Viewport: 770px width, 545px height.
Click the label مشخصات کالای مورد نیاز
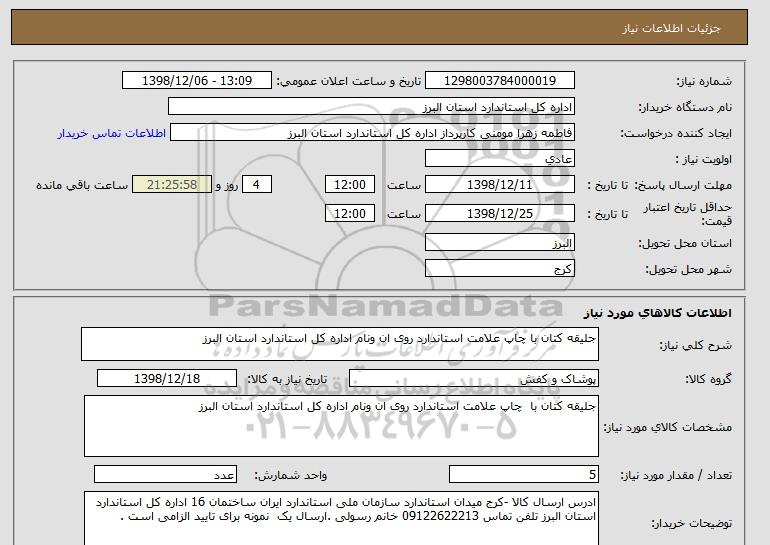[667, 427]
